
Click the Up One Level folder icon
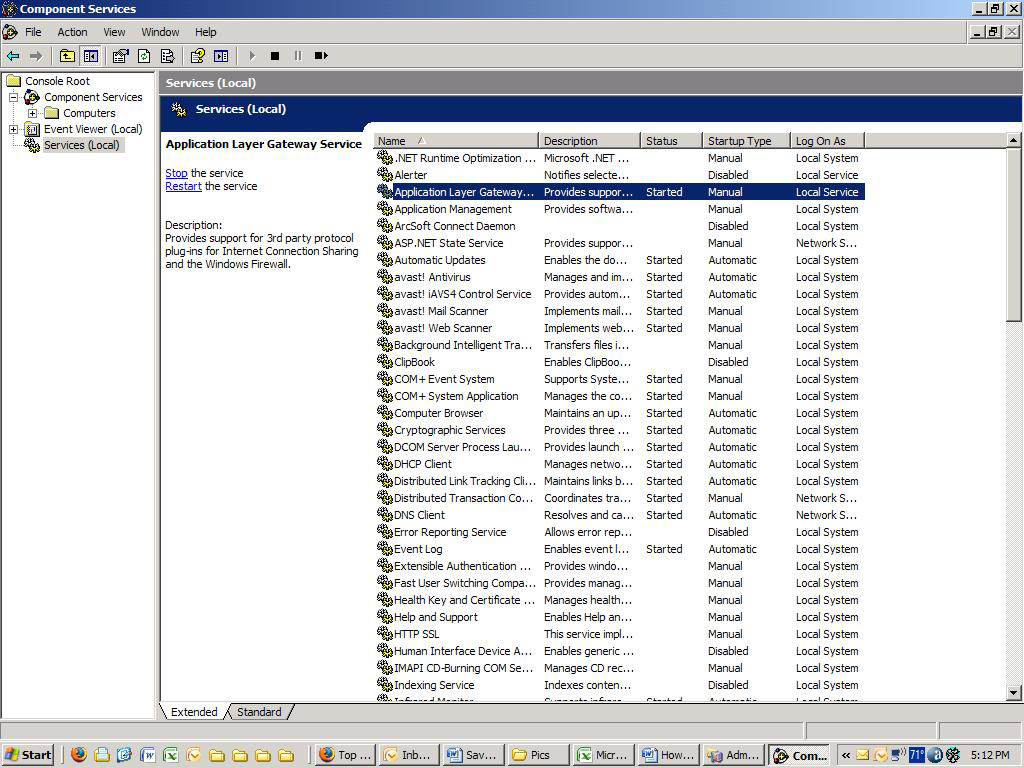[67, 56]
